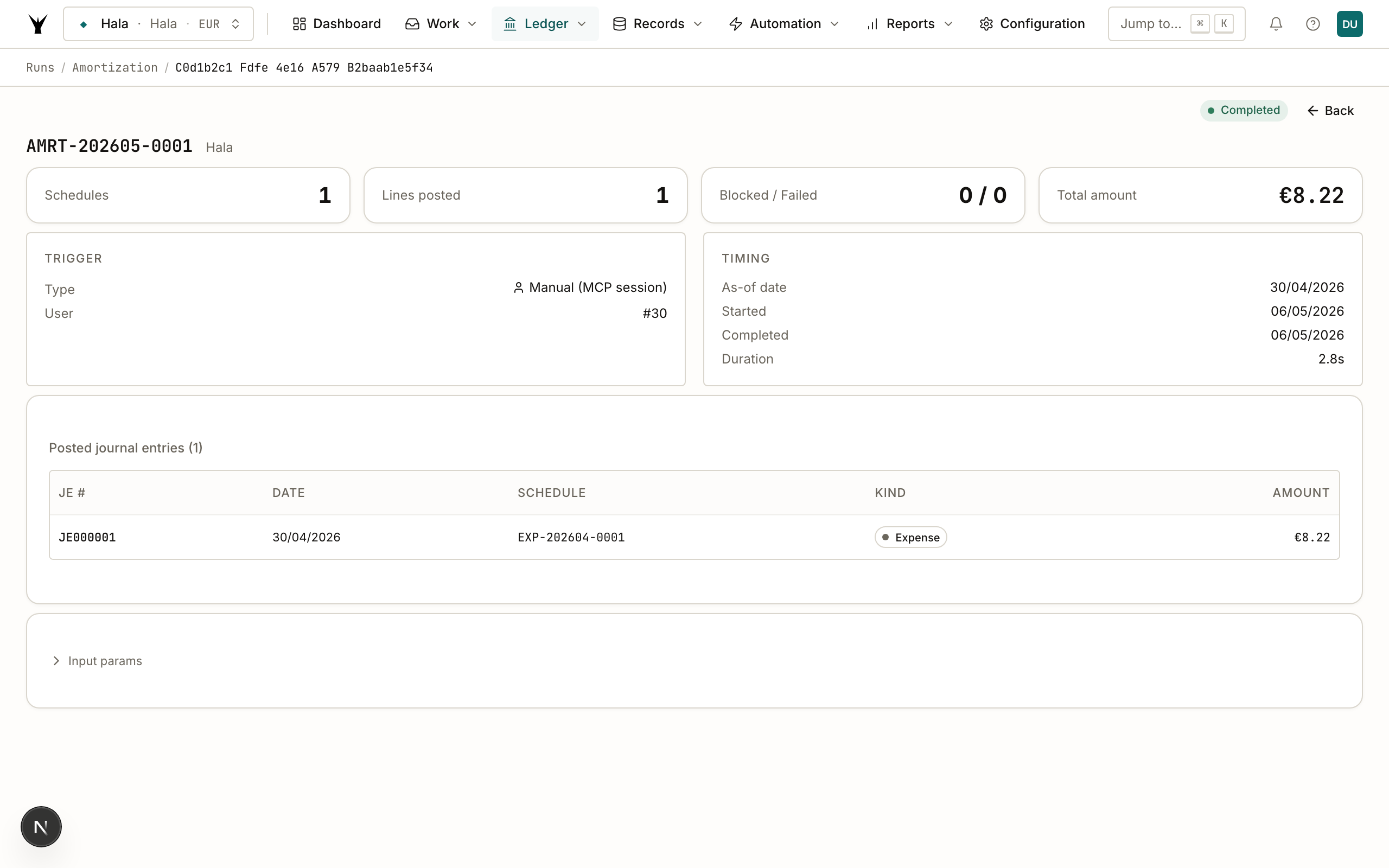Click the Automation menu chevron
This screenshot has height=868, width=1389.
coord(834,23)
